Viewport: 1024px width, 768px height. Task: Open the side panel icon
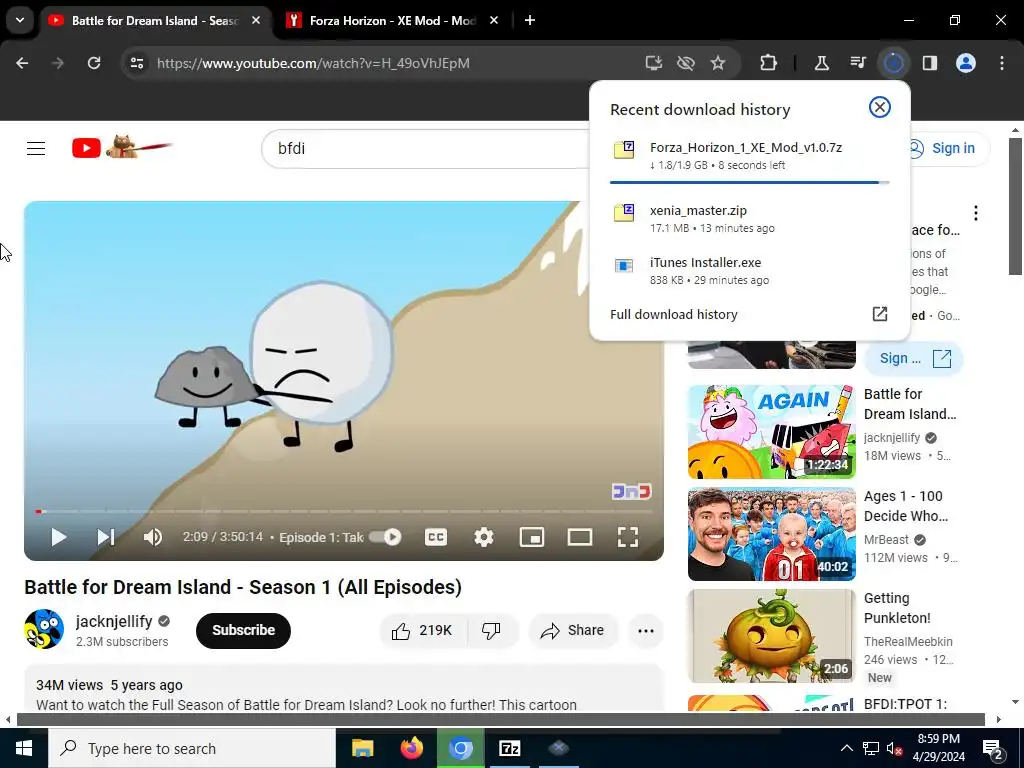click(929, 63)
